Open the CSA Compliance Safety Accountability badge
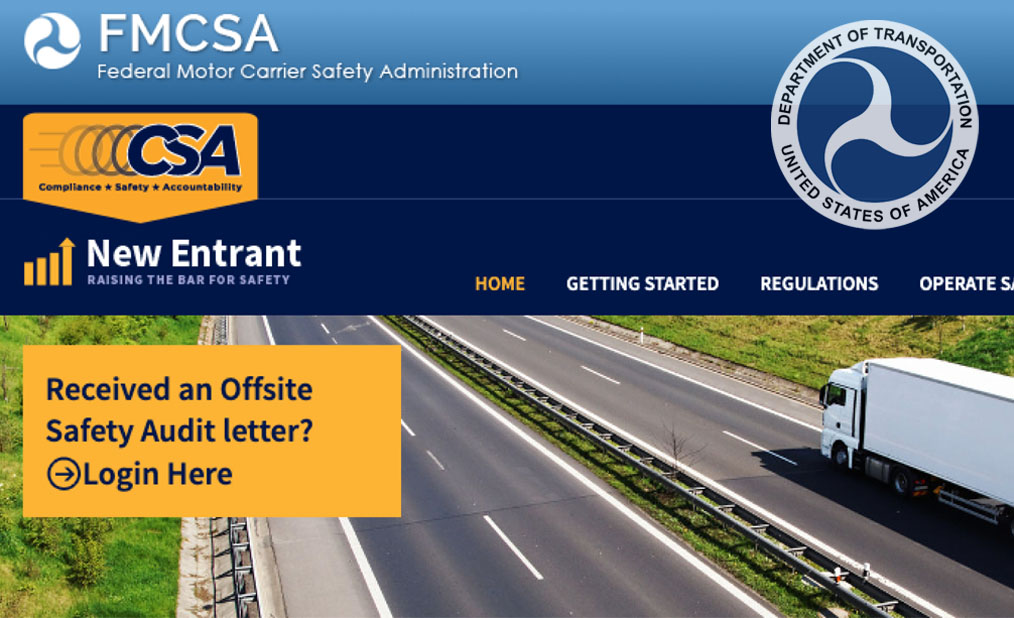 (x=140, y=167)
